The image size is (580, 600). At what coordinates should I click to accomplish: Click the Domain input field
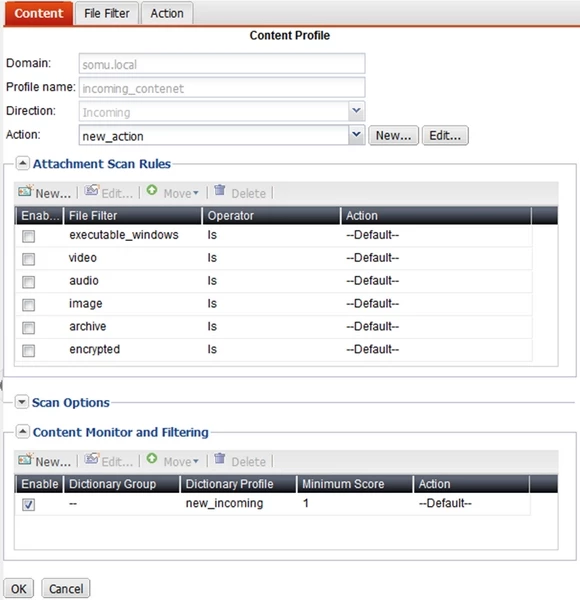pyautogui.click(x=222, y=64)
